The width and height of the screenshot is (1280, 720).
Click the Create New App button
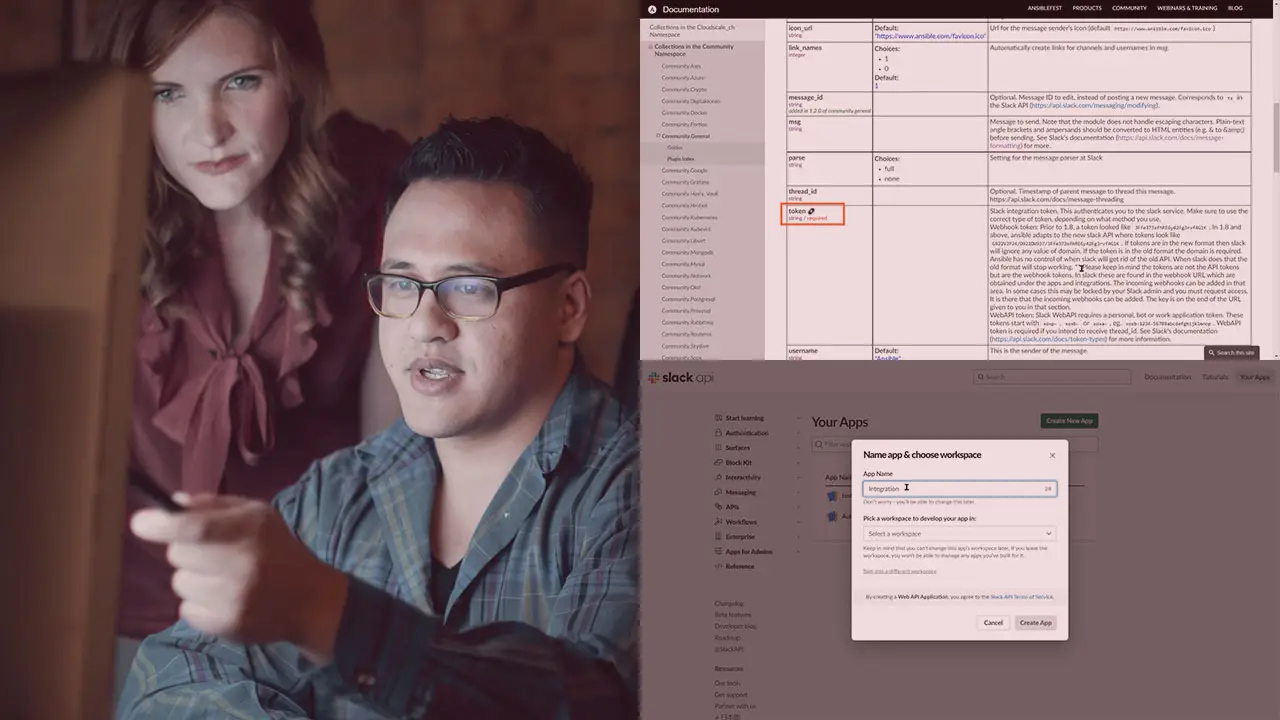(1069, 421)
